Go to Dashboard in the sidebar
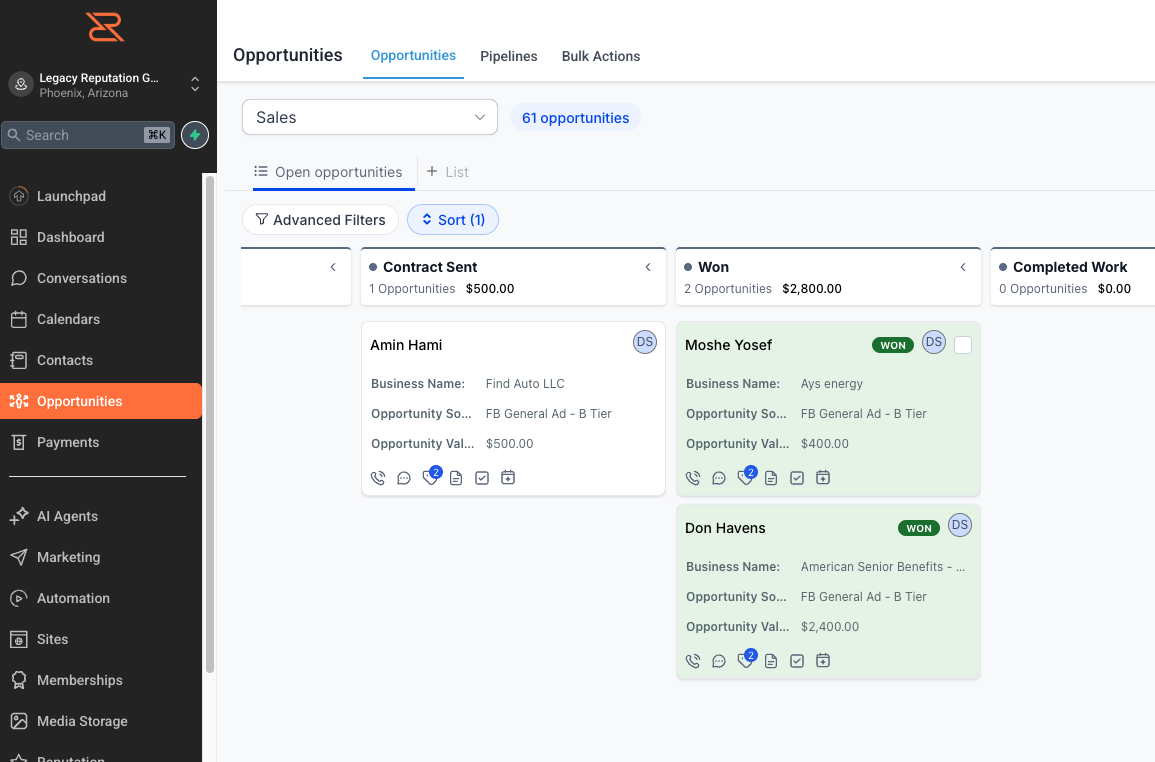Viewport: 1155px width, 762px height. click(x=101, y=237)
